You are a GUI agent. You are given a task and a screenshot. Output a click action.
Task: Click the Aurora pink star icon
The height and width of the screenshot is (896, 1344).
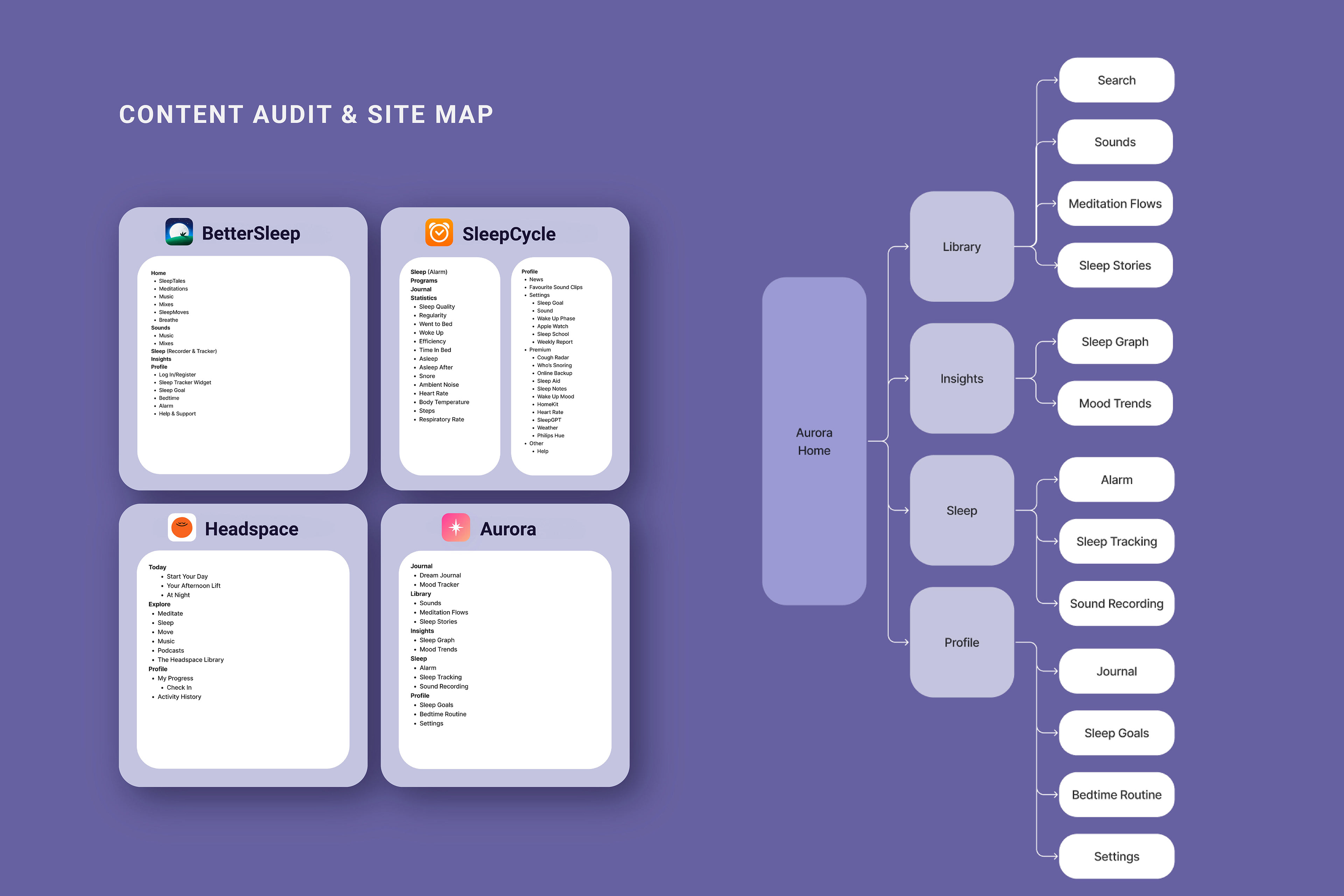pyautogui.click(x=455, y=527)
